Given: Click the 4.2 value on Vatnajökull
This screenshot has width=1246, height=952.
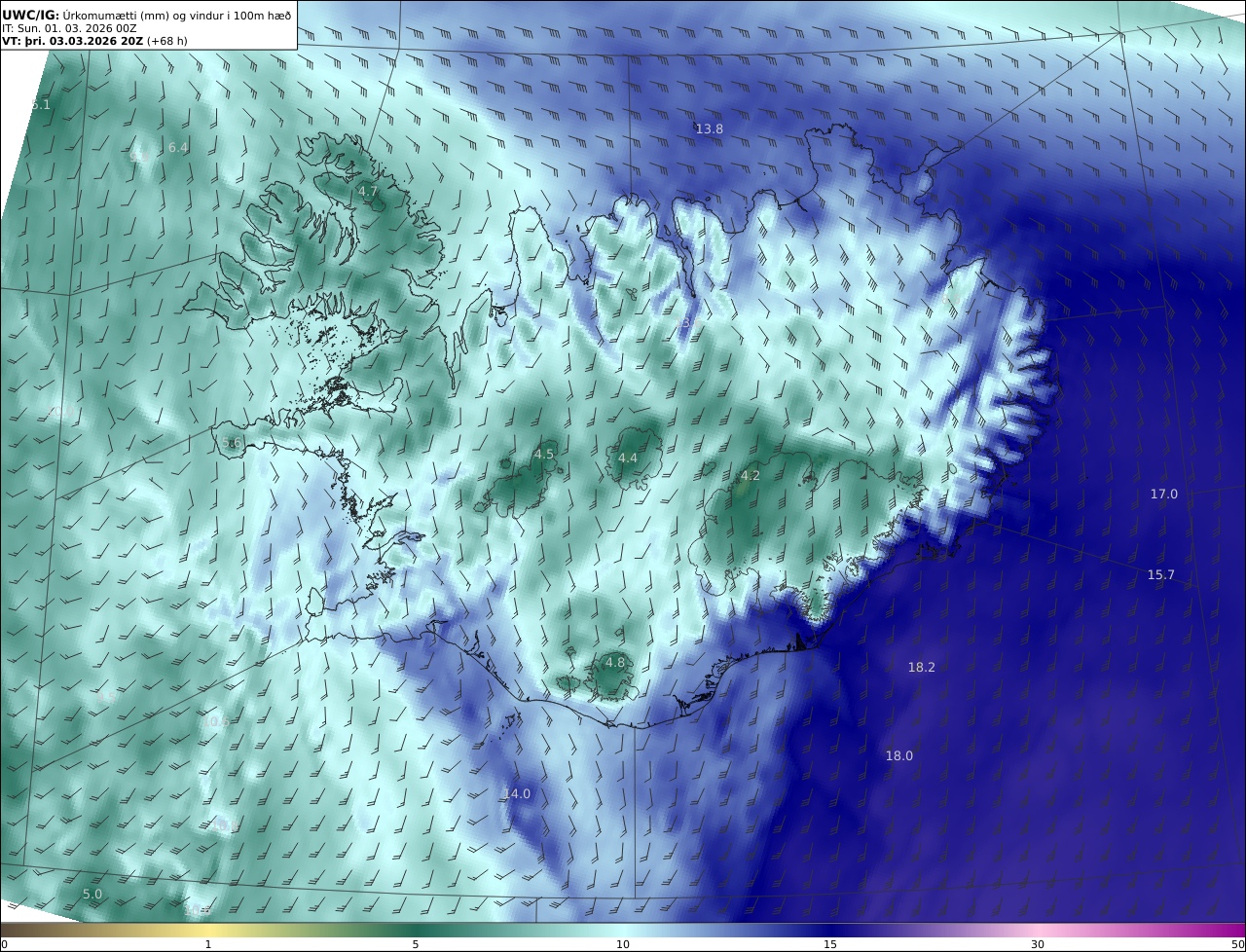Looking at the screenshot, I should point(750,476).
